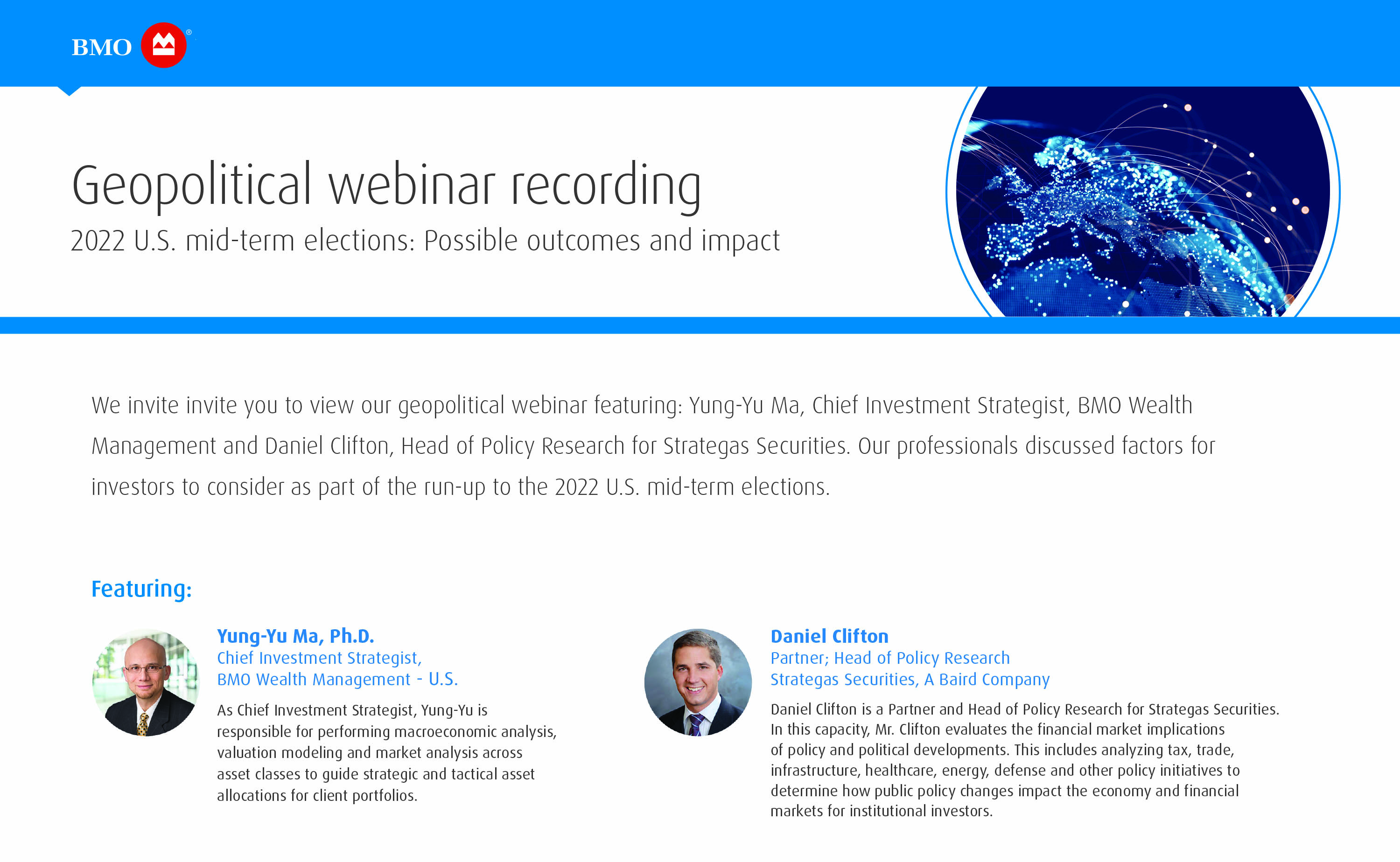The image size is (1400, 862).
Task: Click the Featuring: section heading
Action: 141,589
